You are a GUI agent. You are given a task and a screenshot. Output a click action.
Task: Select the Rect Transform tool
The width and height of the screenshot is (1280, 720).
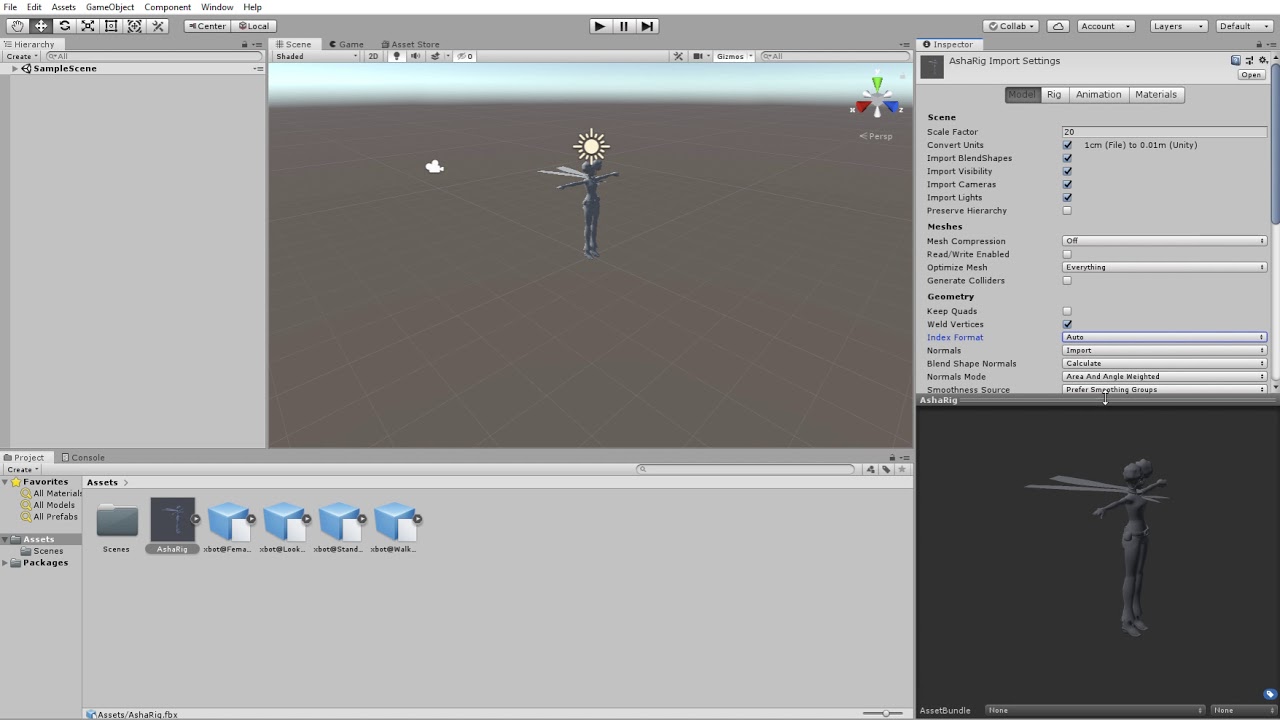coord(111,25)
